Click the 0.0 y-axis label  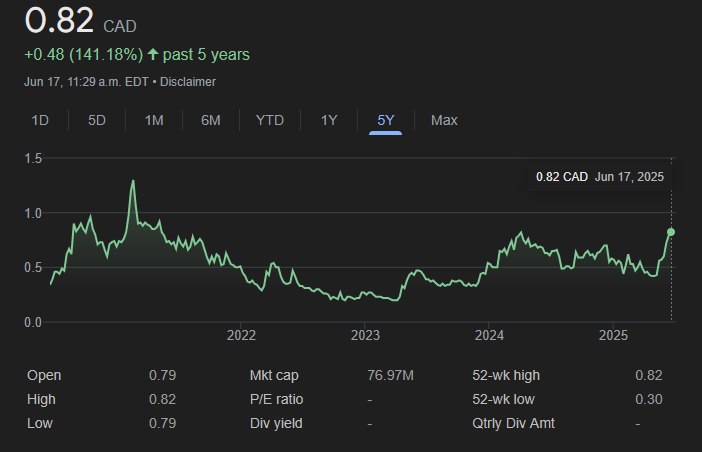(x=33, y=322)
